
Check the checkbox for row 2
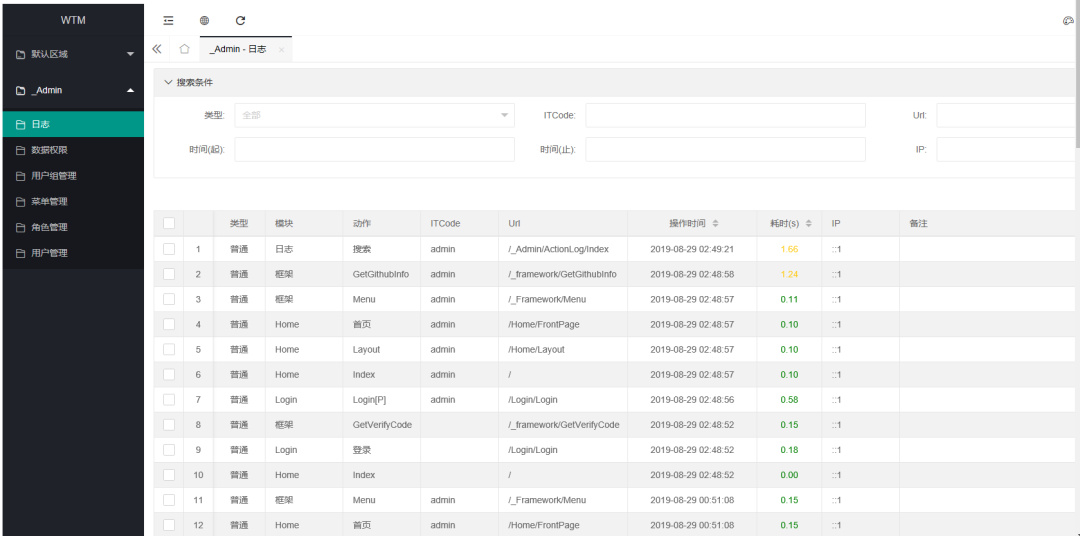tap(169, 274)
